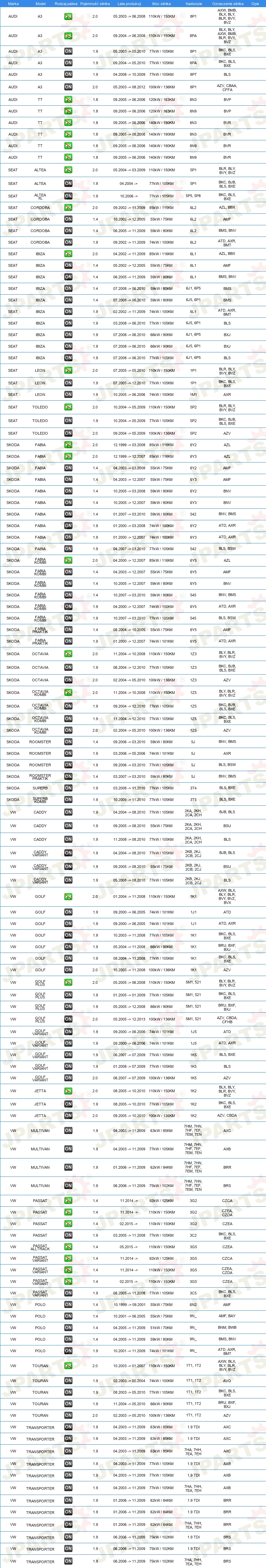Click diesel icon in Skoda Roomster Praktik row

coord(68,777)
